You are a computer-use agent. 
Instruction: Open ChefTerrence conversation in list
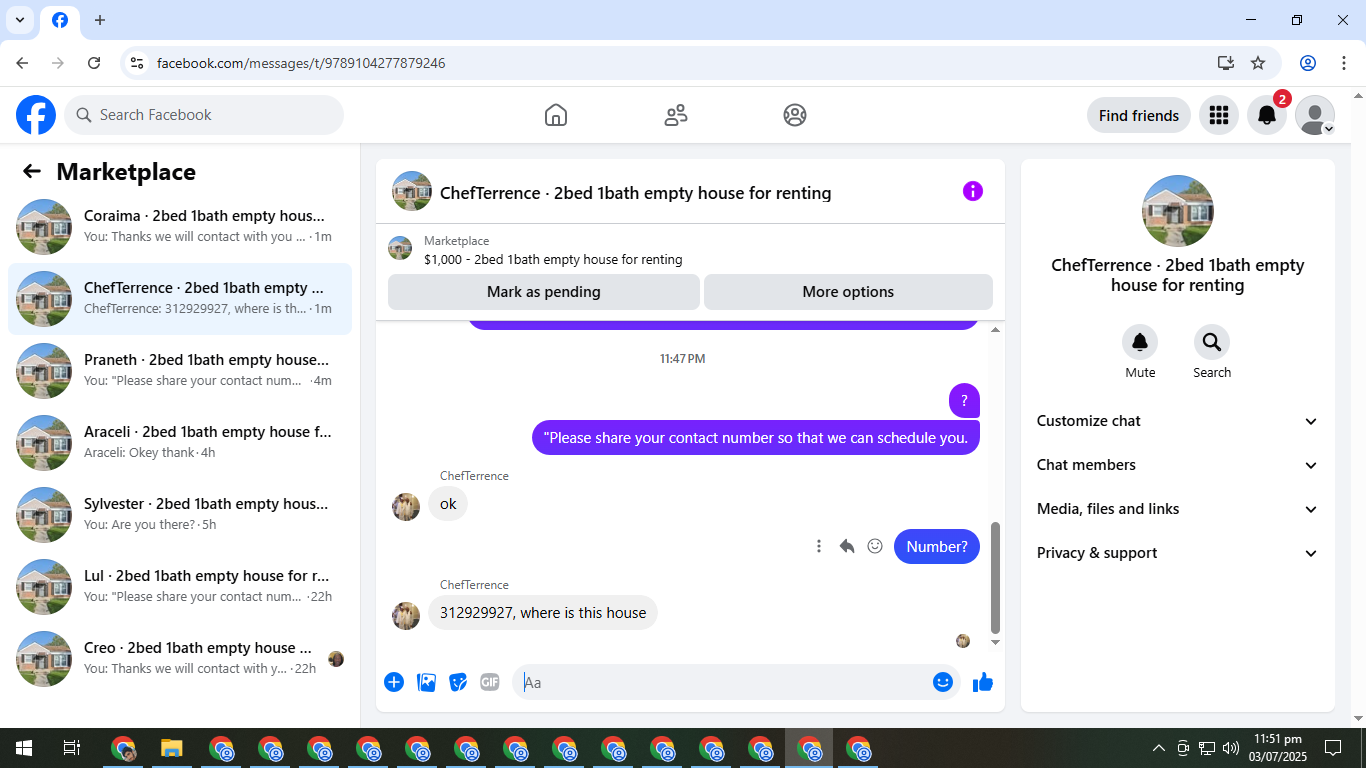(x=180, y=299)
